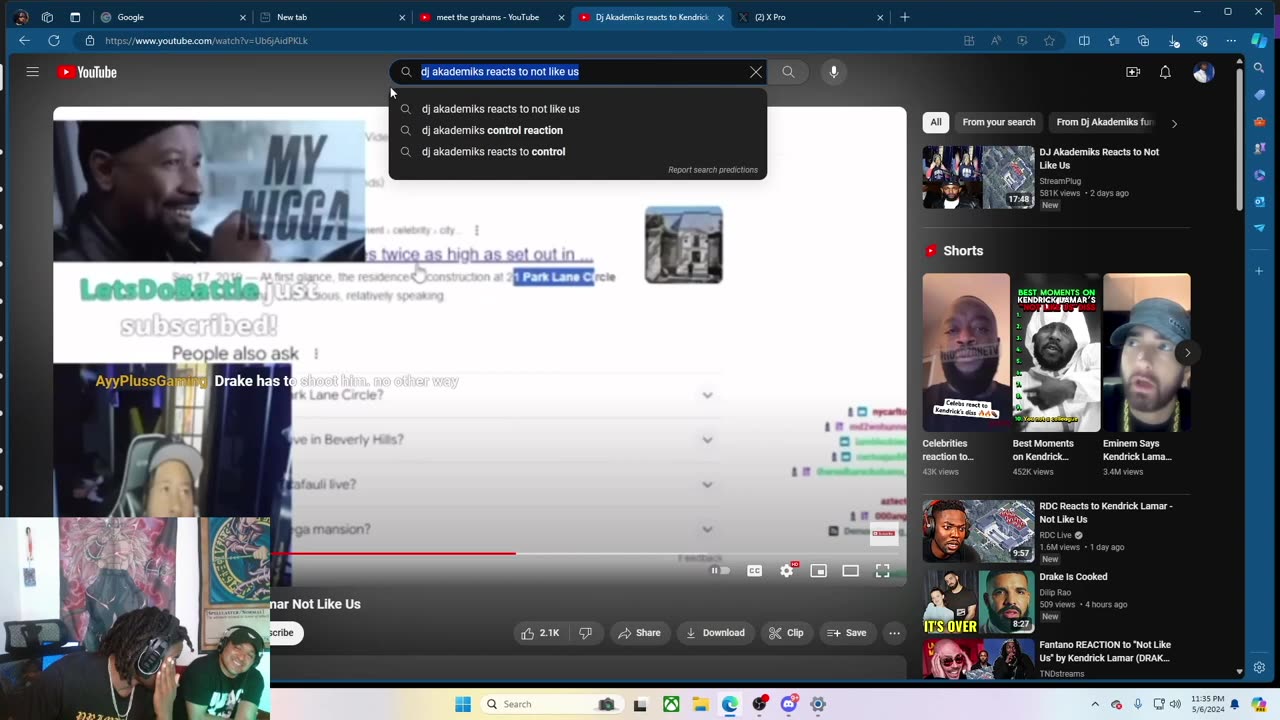This screenshot has height=720, width=1280.
Task: Open the YouTube Create video icon
Action: (1133, 72)
